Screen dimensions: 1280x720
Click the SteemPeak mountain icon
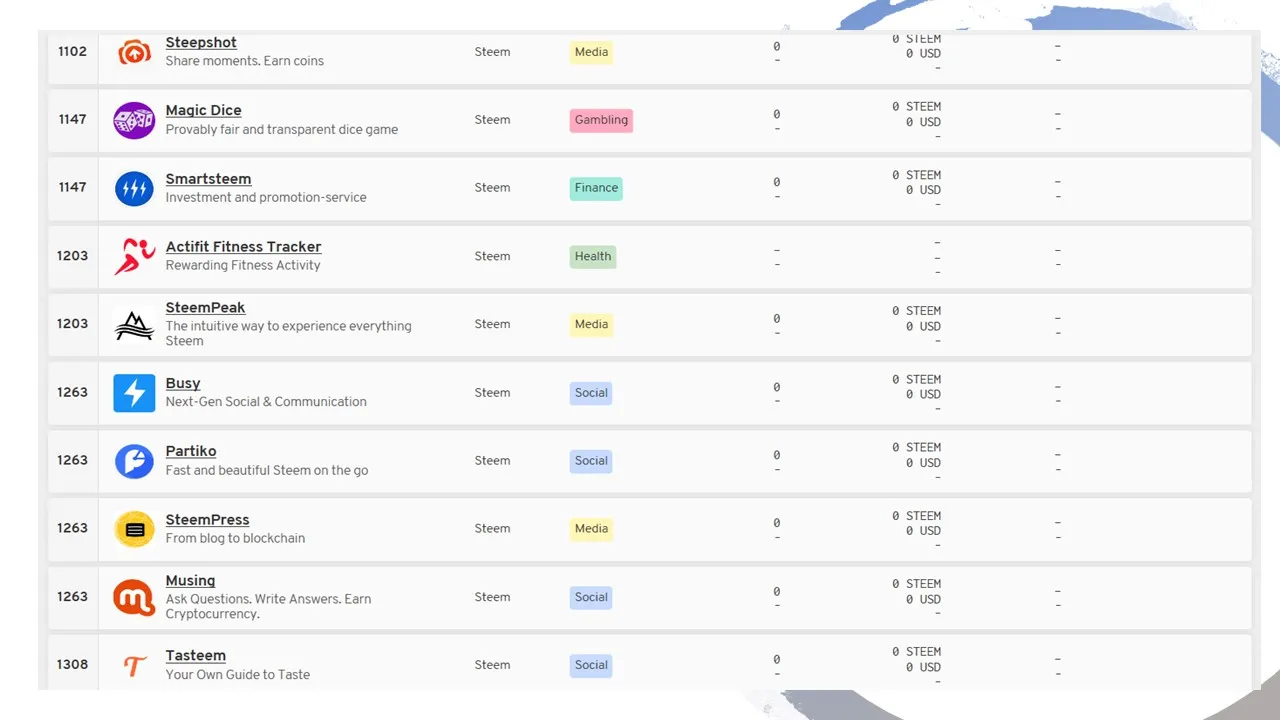pos(134,324)
